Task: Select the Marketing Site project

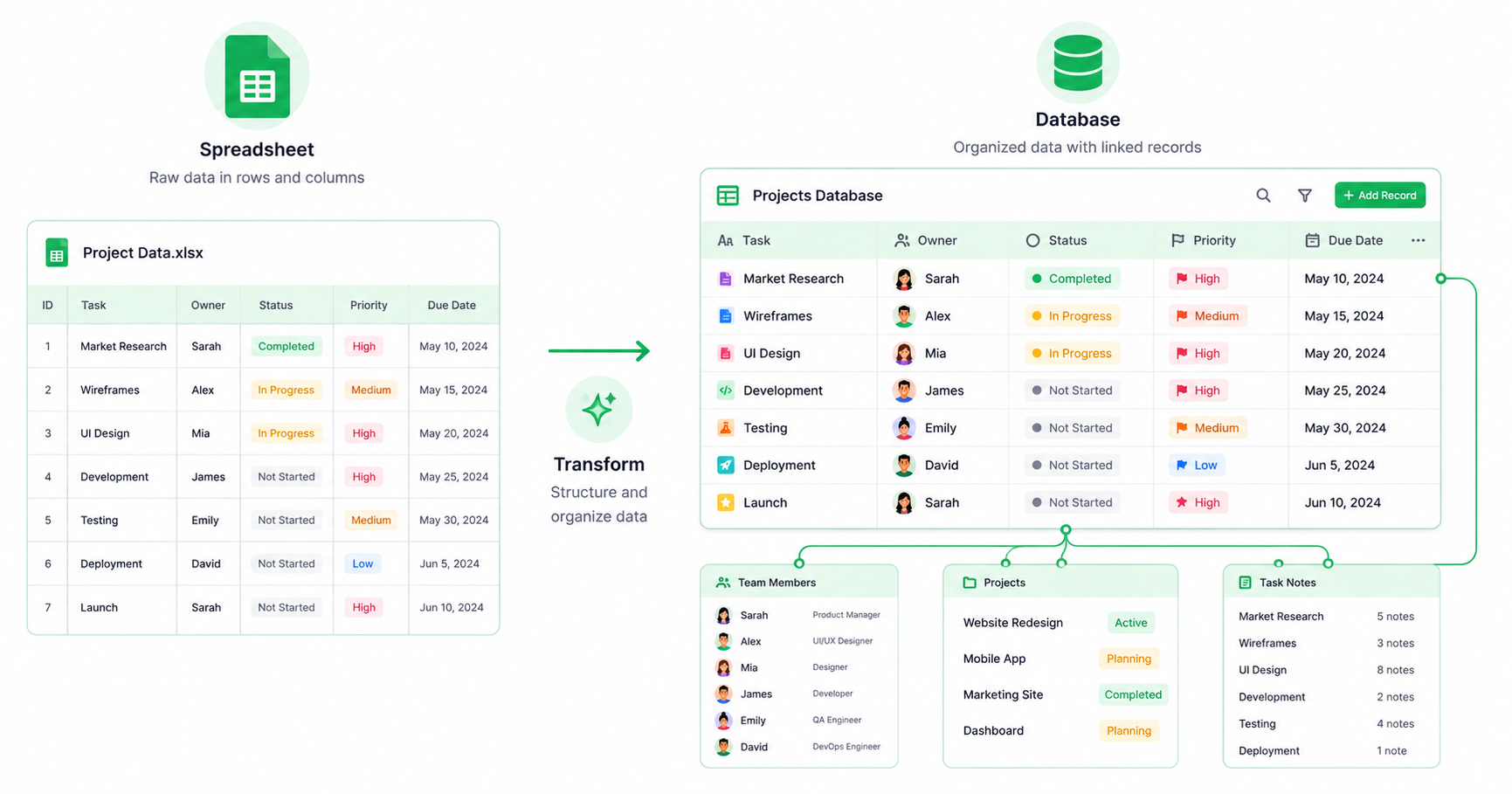Action: click(1003, 694)
